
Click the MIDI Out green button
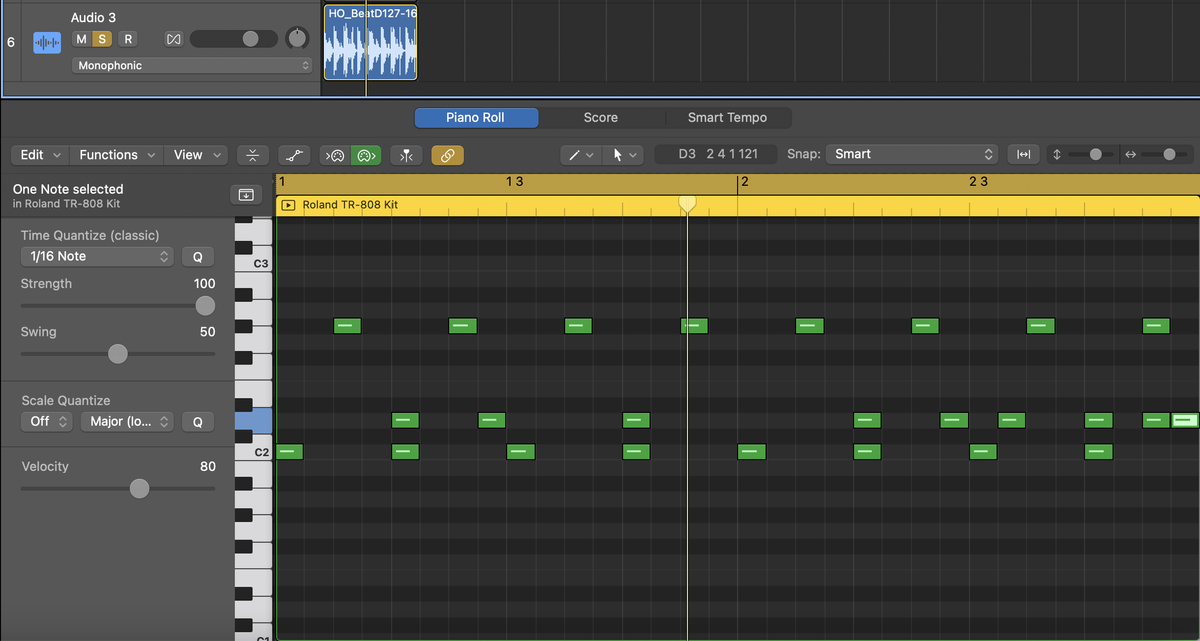click(366, 155)
